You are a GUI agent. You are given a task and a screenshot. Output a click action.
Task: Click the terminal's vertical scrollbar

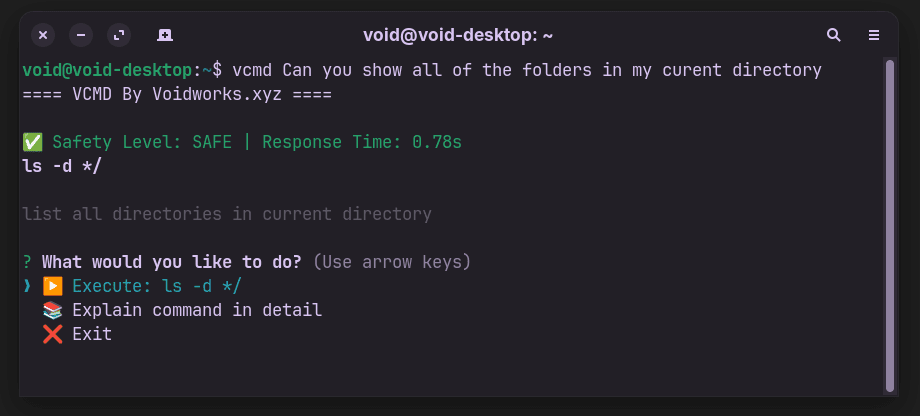(x=889, y=226)
